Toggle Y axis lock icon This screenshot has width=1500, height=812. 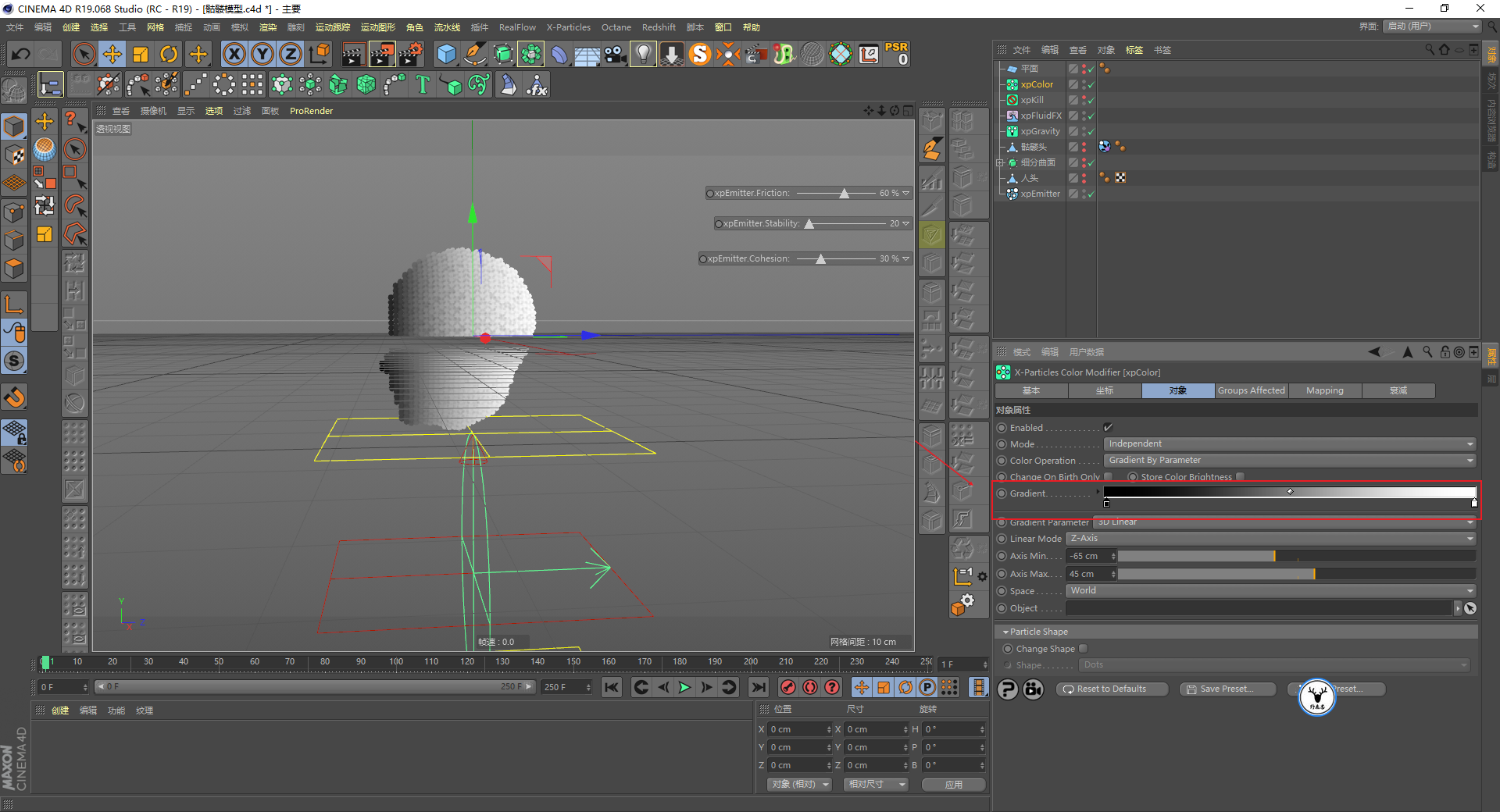click(262, 54)
